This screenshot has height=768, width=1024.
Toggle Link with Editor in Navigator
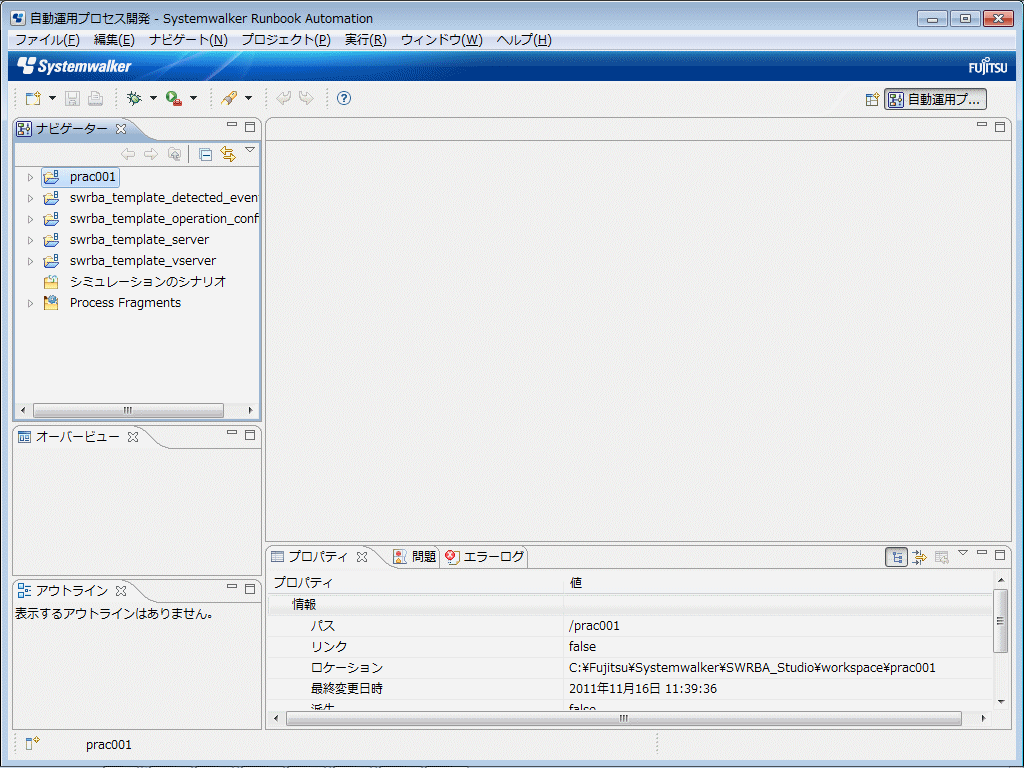coord(228,154)
